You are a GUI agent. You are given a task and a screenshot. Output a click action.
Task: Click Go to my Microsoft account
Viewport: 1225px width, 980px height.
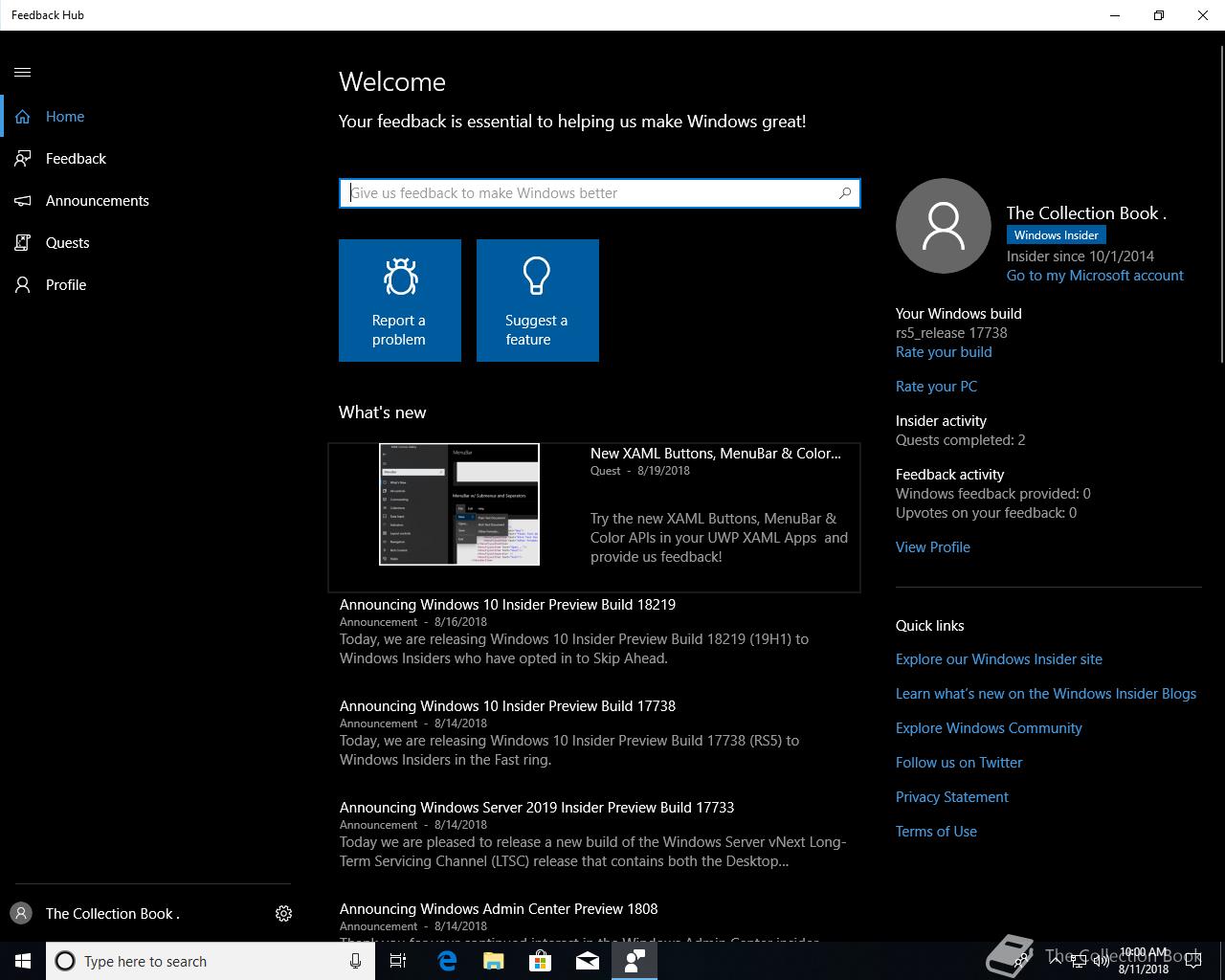(x=1095, y=276)
